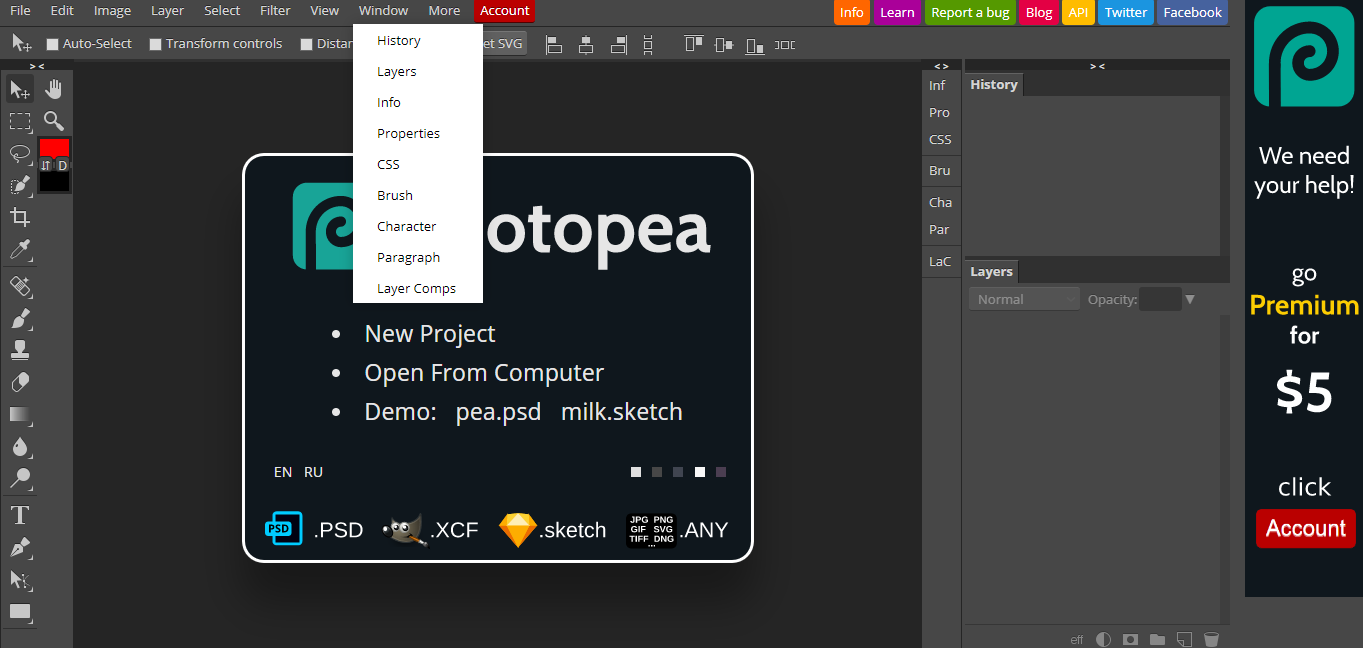Pick the Crop tool in toolbar
The height and width of the screenshot is (648, 1363).
pos(20,217)
